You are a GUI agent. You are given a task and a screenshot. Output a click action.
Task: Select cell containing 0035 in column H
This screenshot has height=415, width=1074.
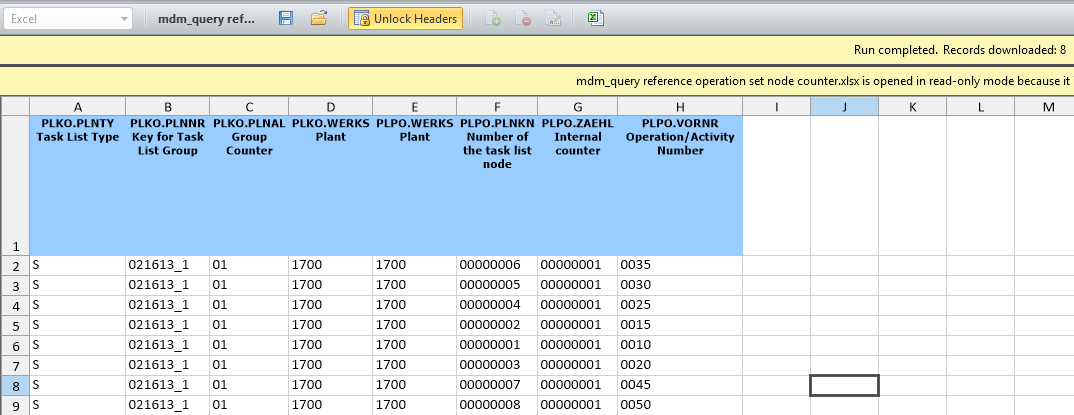point(679,265)
